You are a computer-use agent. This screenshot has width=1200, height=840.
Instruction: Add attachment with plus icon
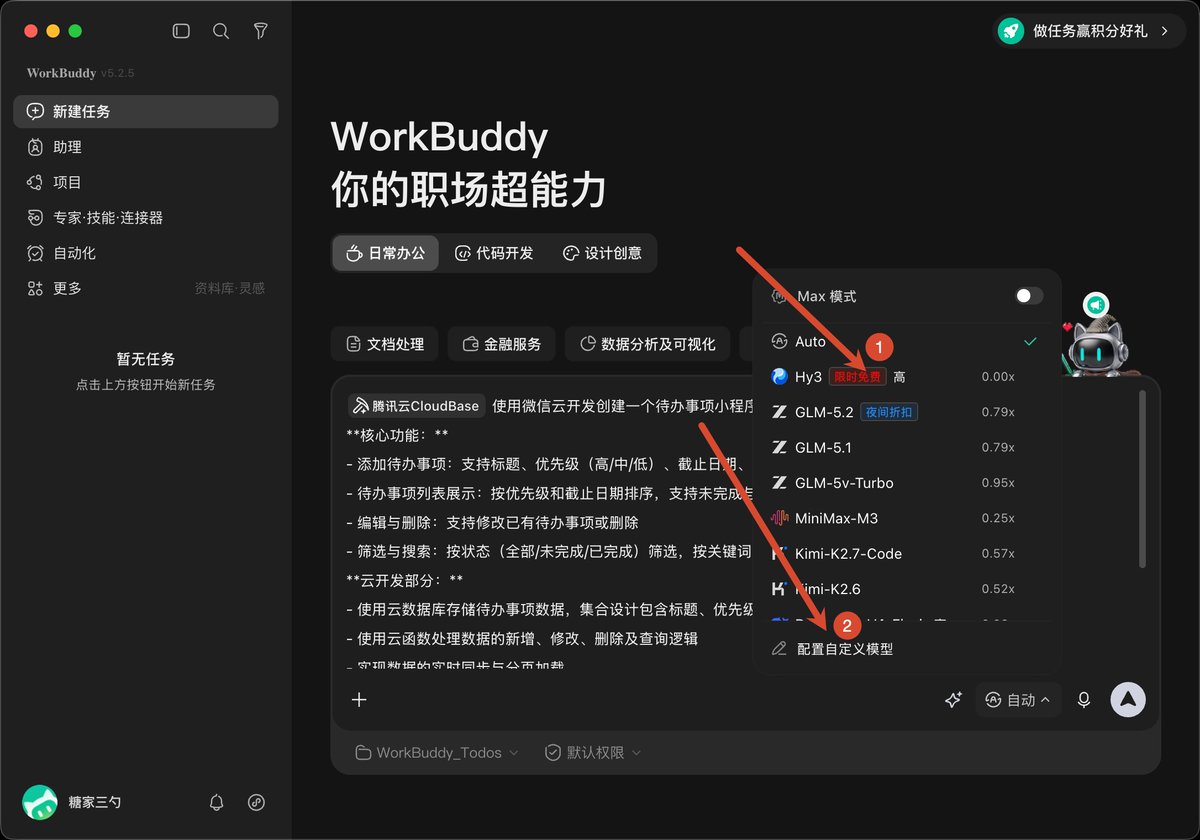pyautogui.click(x=359, y=700)
